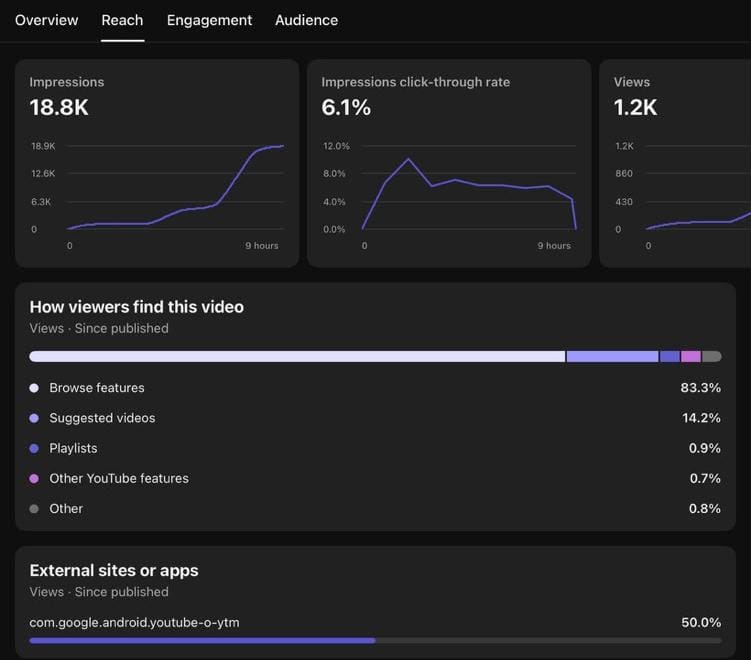Click the 4.0% axis label

point(334,202)
